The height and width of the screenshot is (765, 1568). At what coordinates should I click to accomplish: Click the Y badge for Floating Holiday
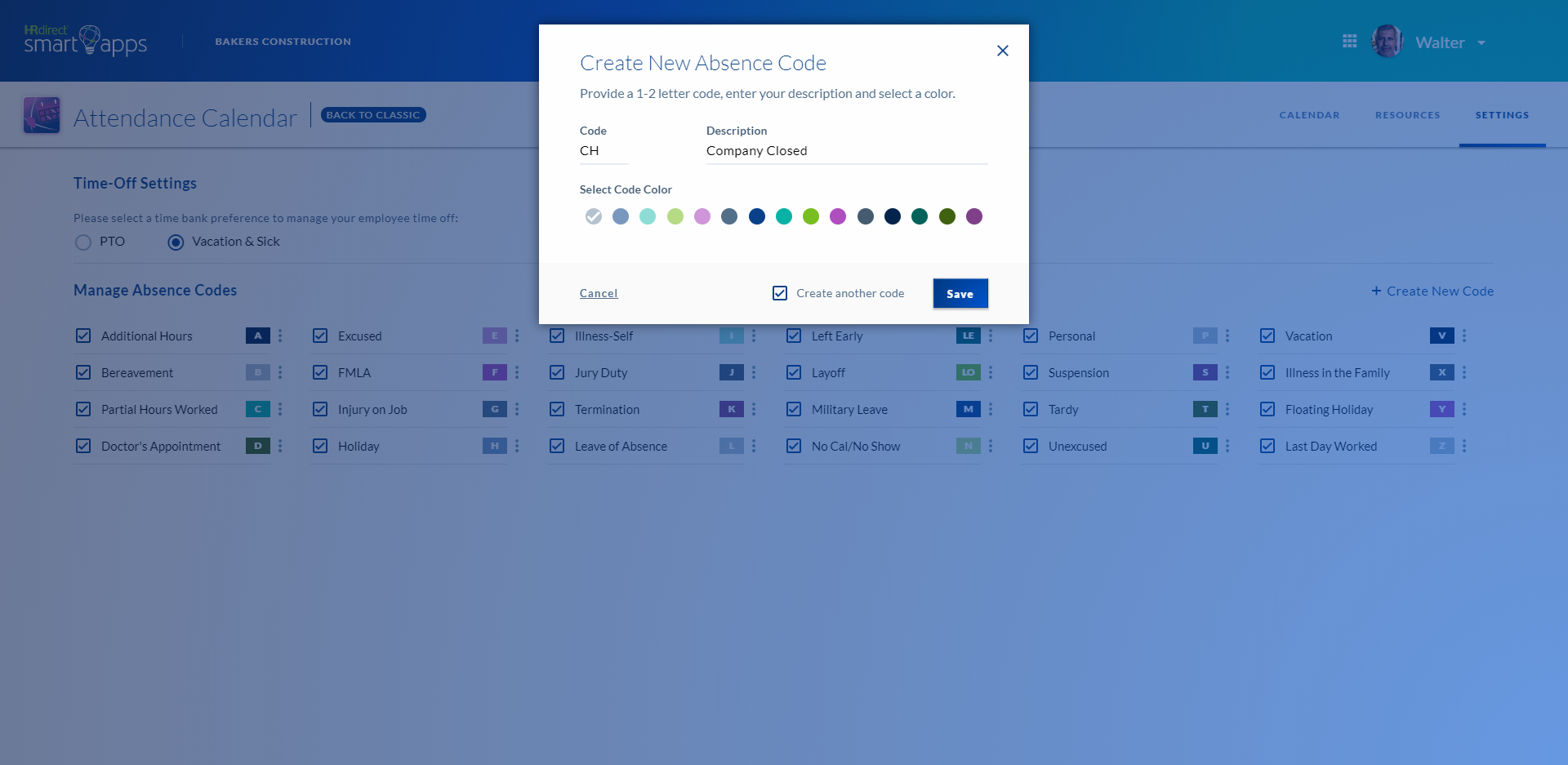[1442, 409]
